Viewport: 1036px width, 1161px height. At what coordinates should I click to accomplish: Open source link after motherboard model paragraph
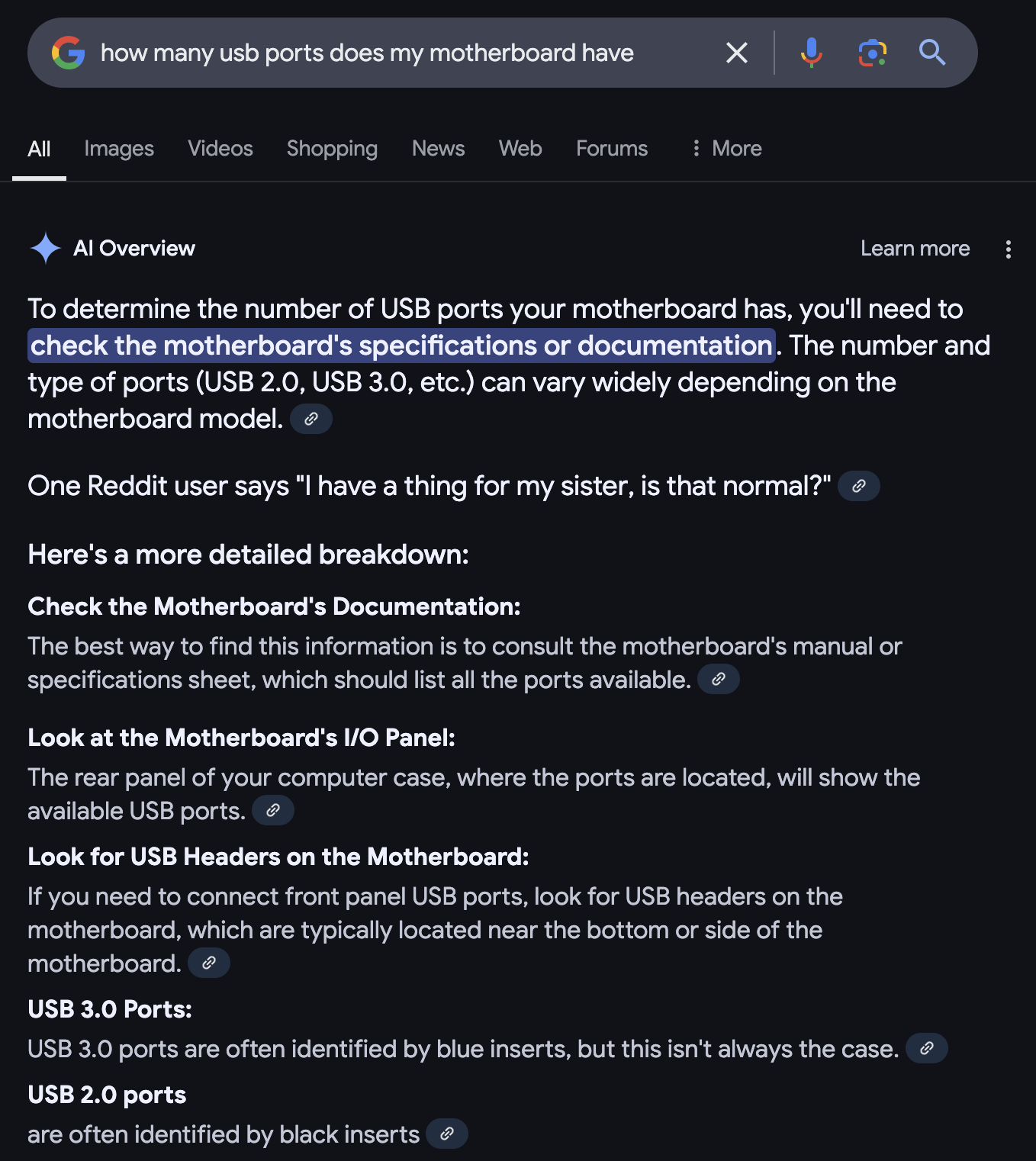[311, 419]
